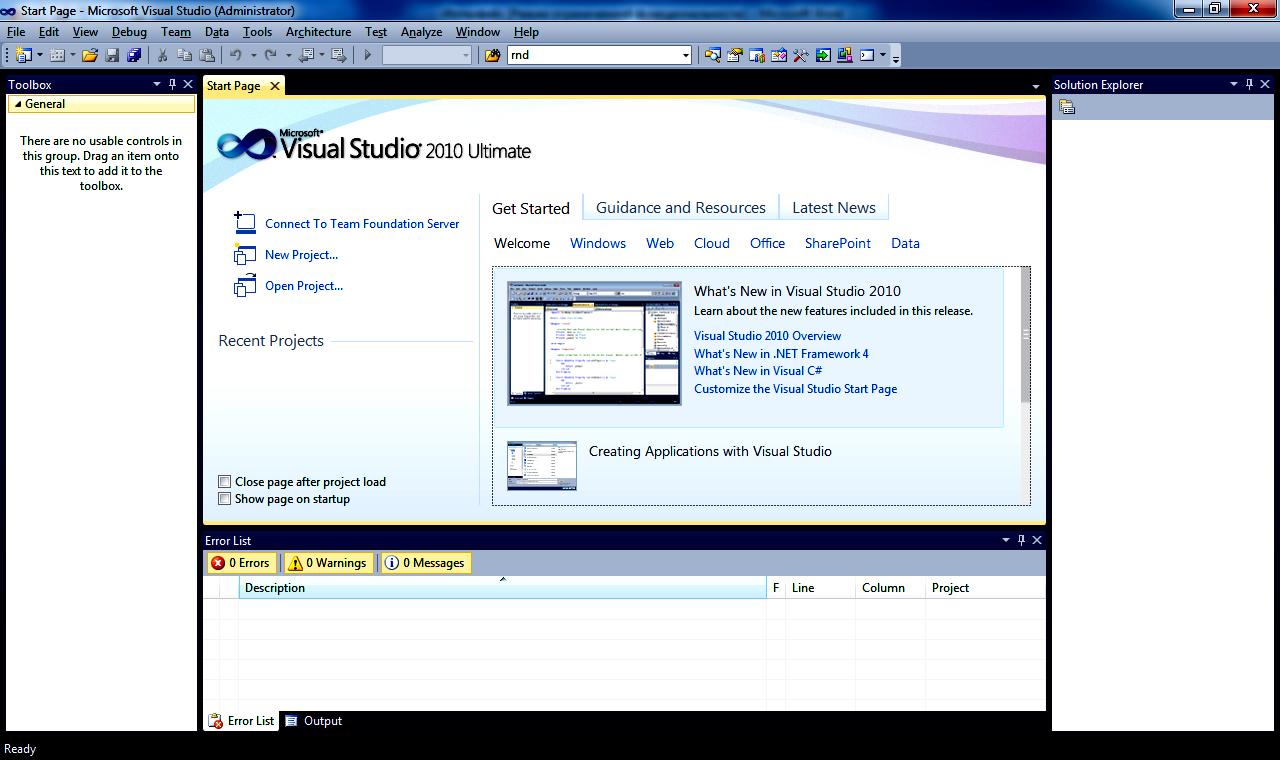Image resolution: width=1280 pixels, height=760 pixels.
Task: Click the Open File folder icon
Action: (90, 55)
